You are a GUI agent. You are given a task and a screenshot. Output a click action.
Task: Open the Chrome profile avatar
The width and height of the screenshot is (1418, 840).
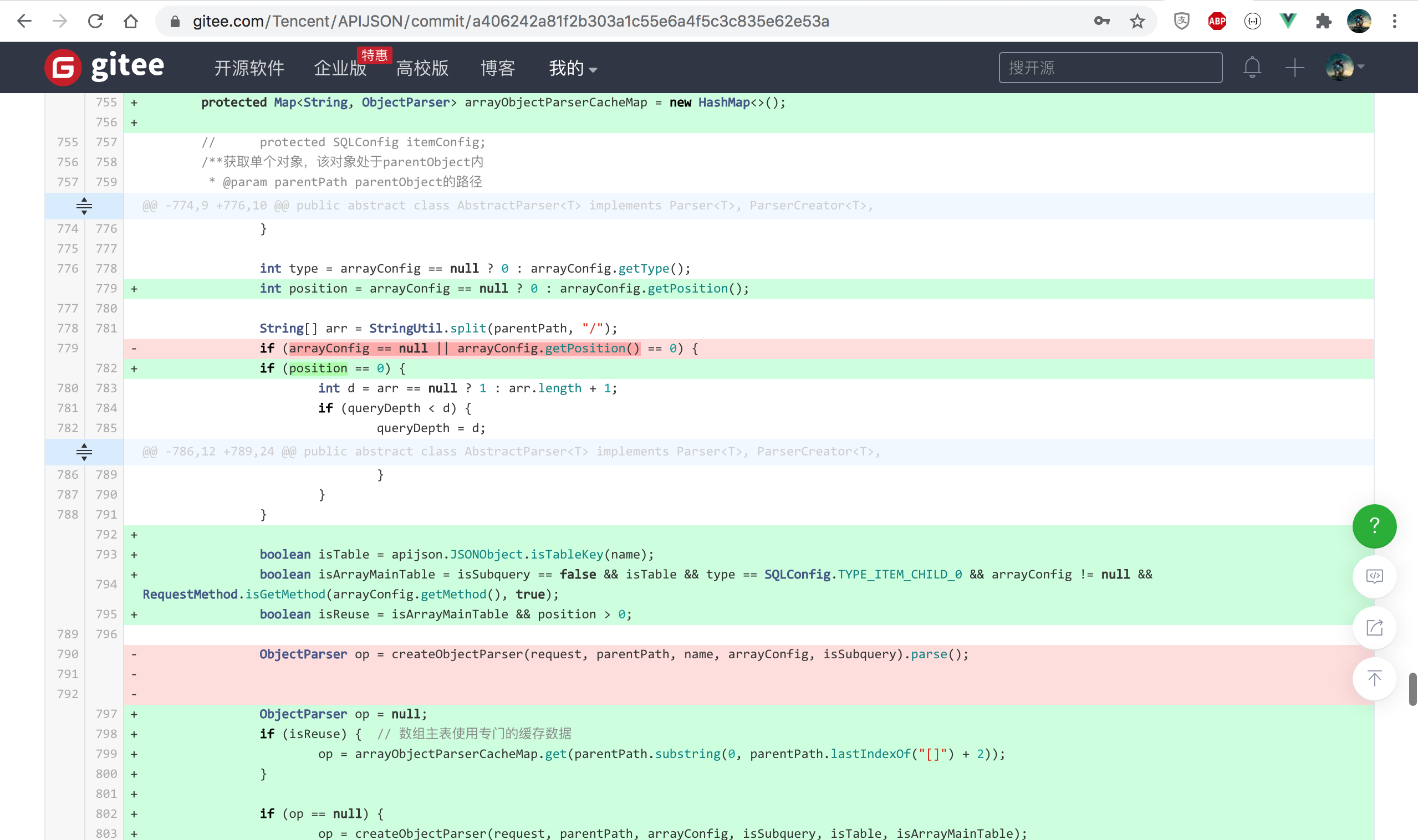(1359, 22)
